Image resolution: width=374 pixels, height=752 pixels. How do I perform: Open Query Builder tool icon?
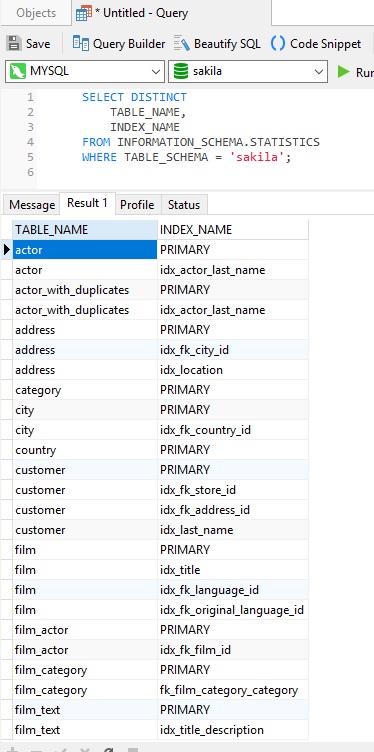coord(81,43)
